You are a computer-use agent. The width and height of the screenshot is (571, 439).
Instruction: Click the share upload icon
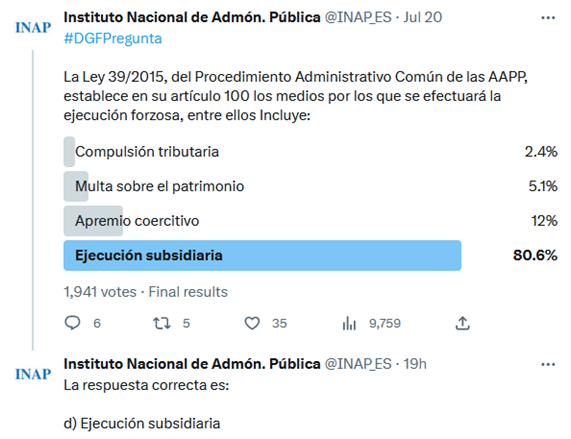tap(462, 323)
